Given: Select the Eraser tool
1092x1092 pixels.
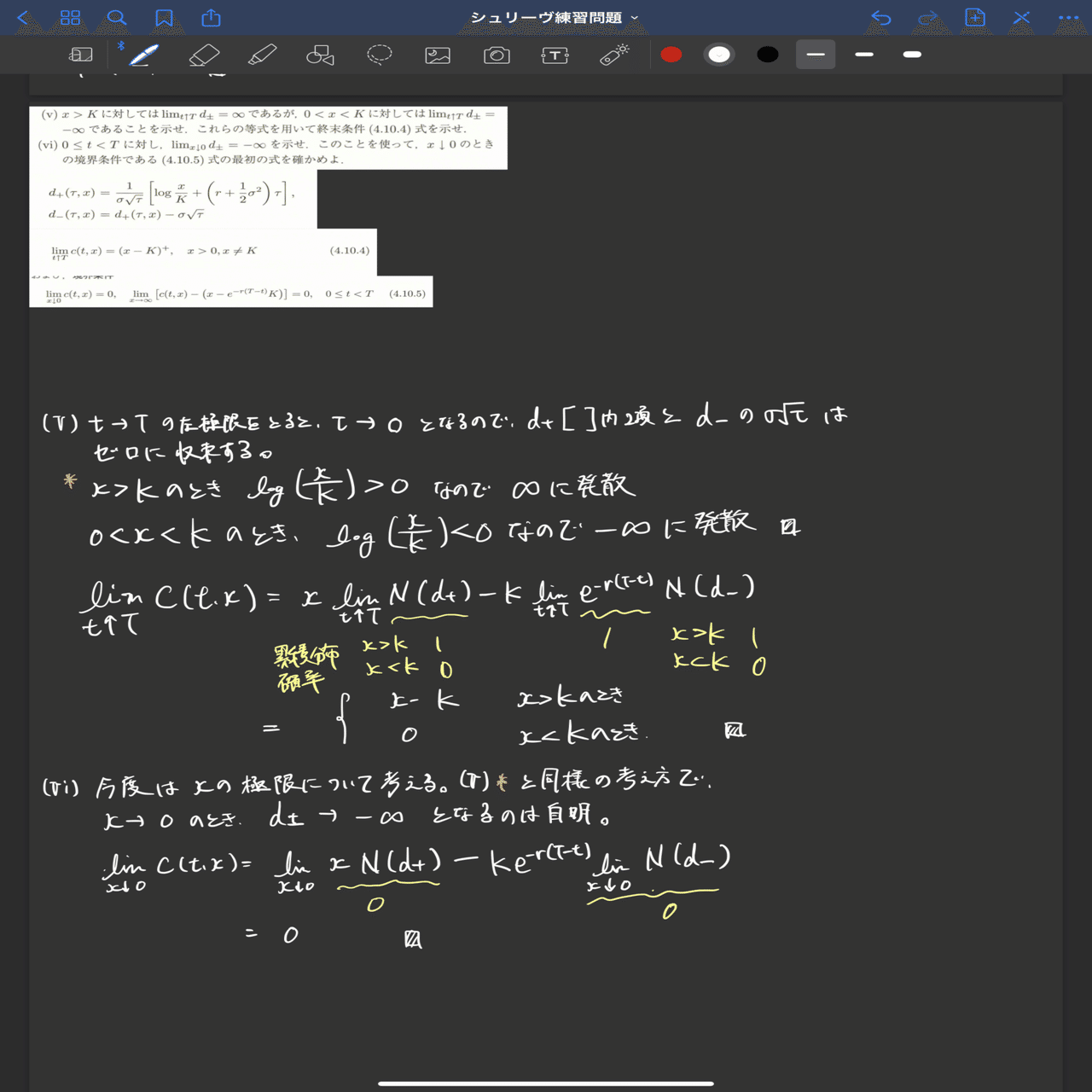Looking at the screenshot, I should 204,55.
